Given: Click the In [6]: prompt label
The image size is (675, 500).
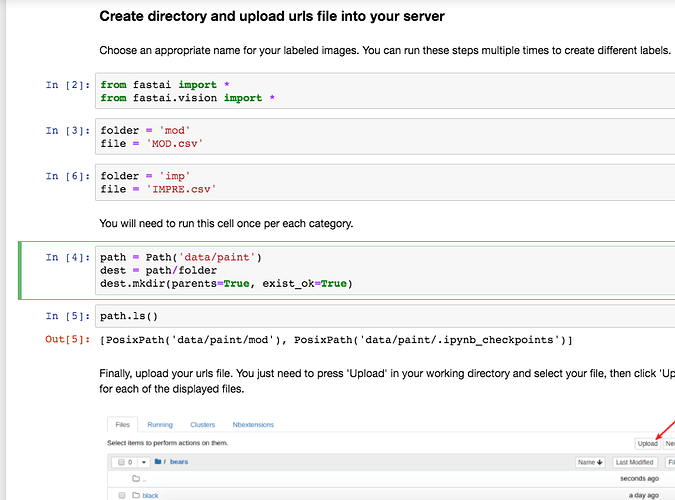Looking at the screenshot, I should (x=68, y=176).
